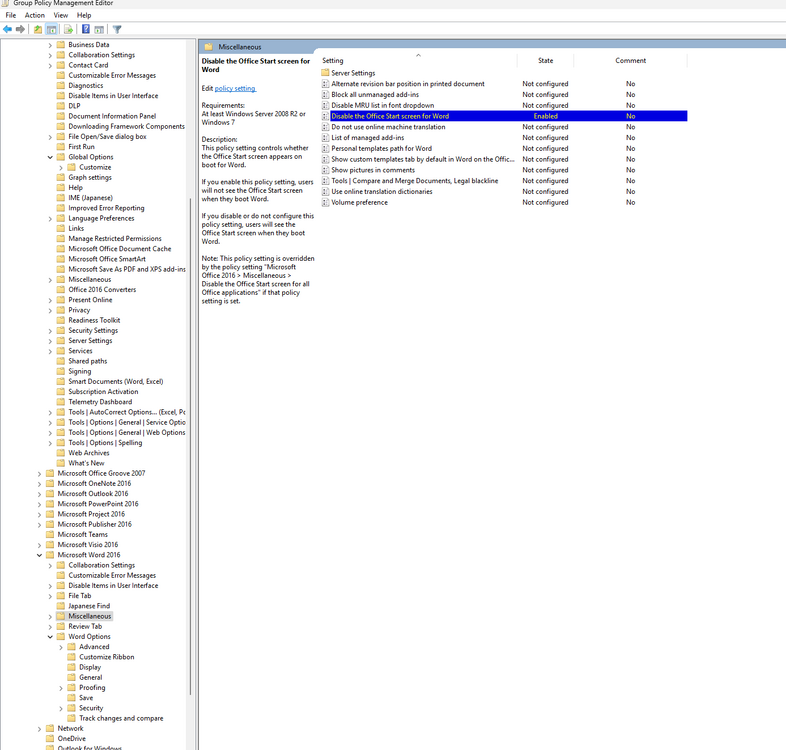Select Track changes and compare in the tree
This screenshot has width=786, height=750.
[121, 718]
